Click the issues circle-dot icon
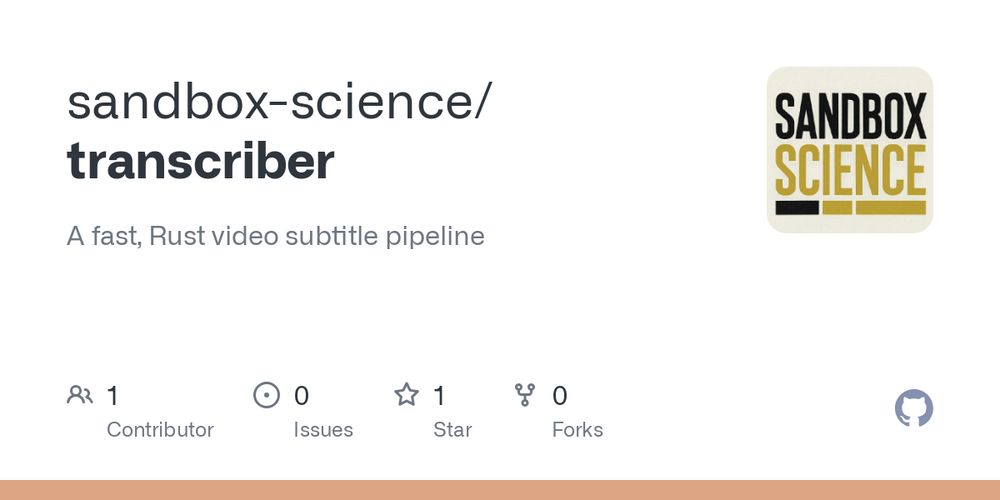This screenshot has width=1000, height=500. pyautogui.click(x=267, y=395)
